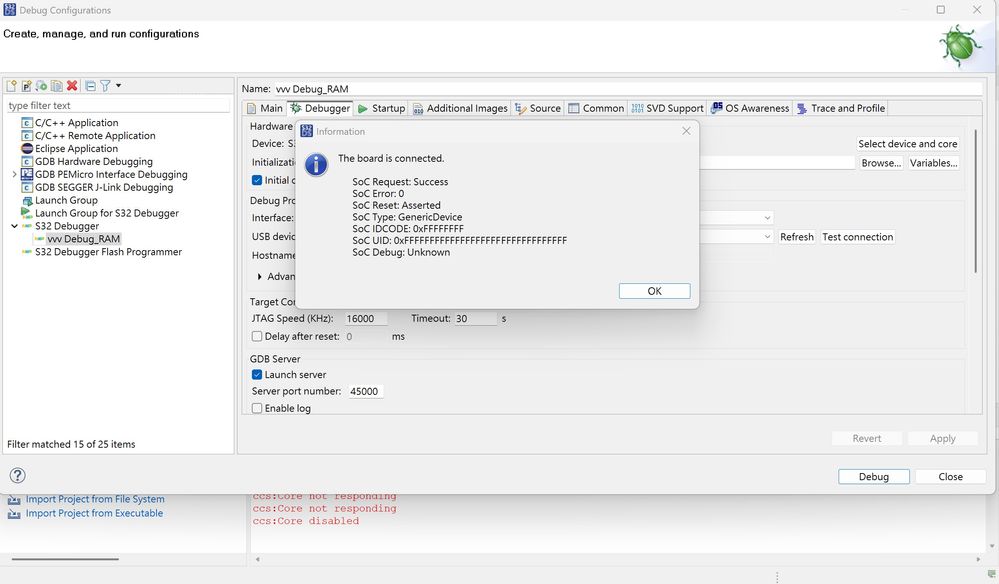Select vvv Debug_RAM configuration

[83, 239]
